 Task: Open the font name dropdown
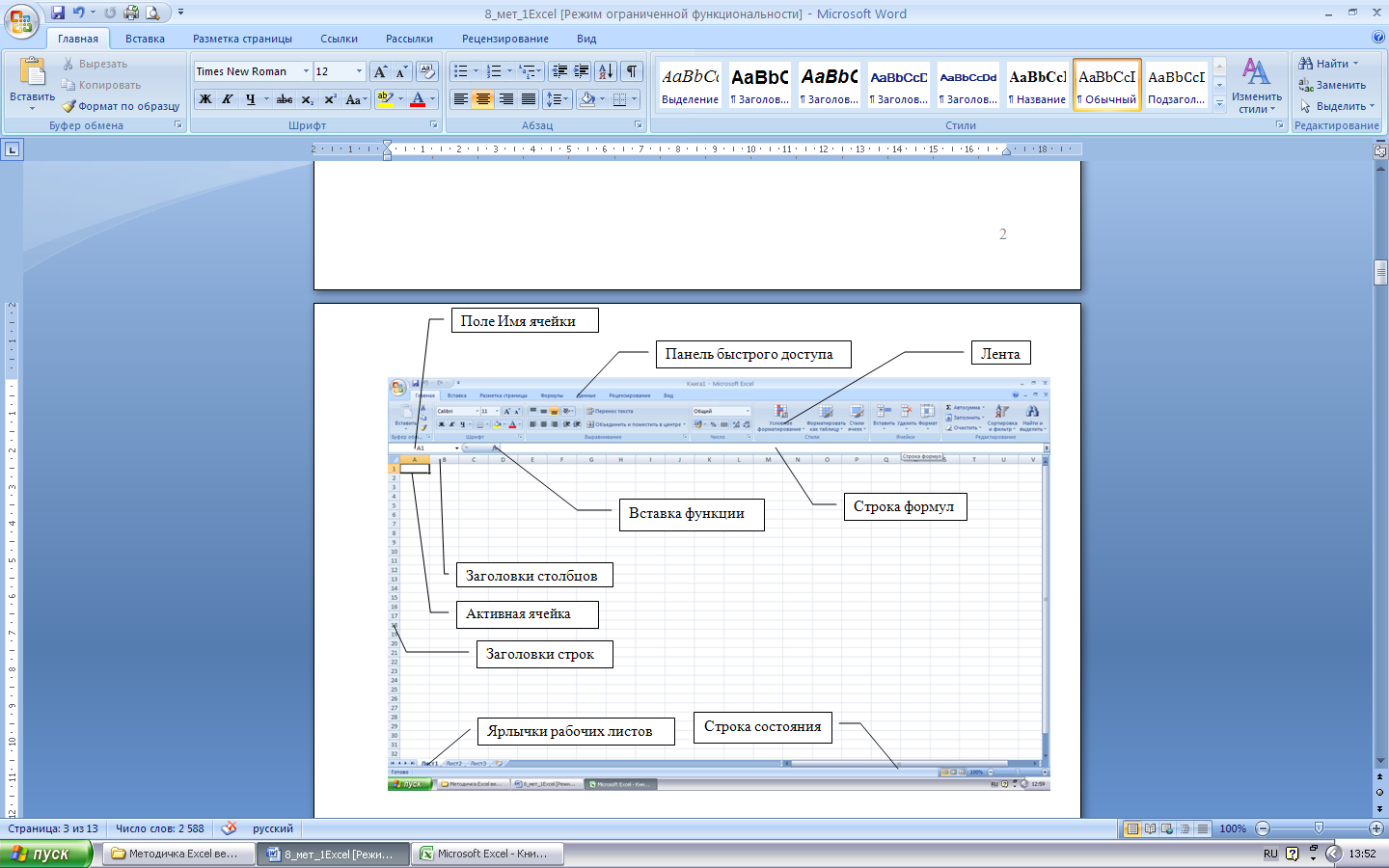tap(306, 71)
